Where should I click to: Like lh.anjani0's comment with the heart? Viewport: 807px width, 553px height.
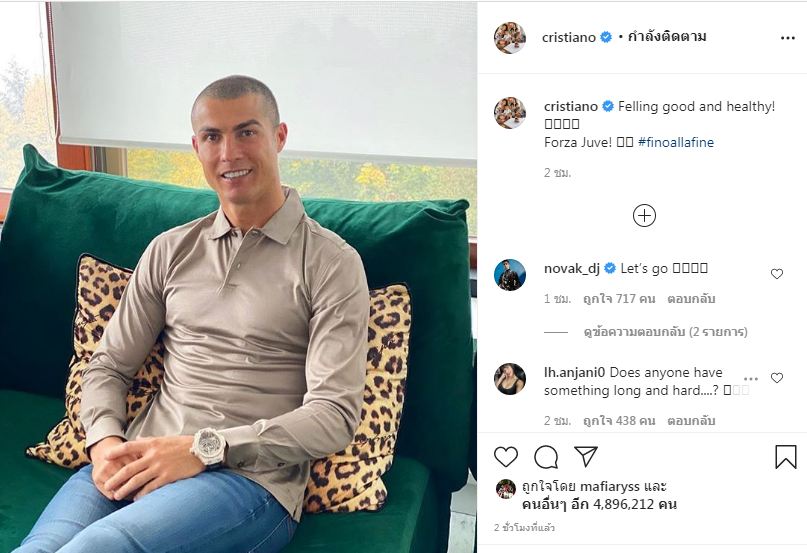pyautogui.click(x=777, y=378)
